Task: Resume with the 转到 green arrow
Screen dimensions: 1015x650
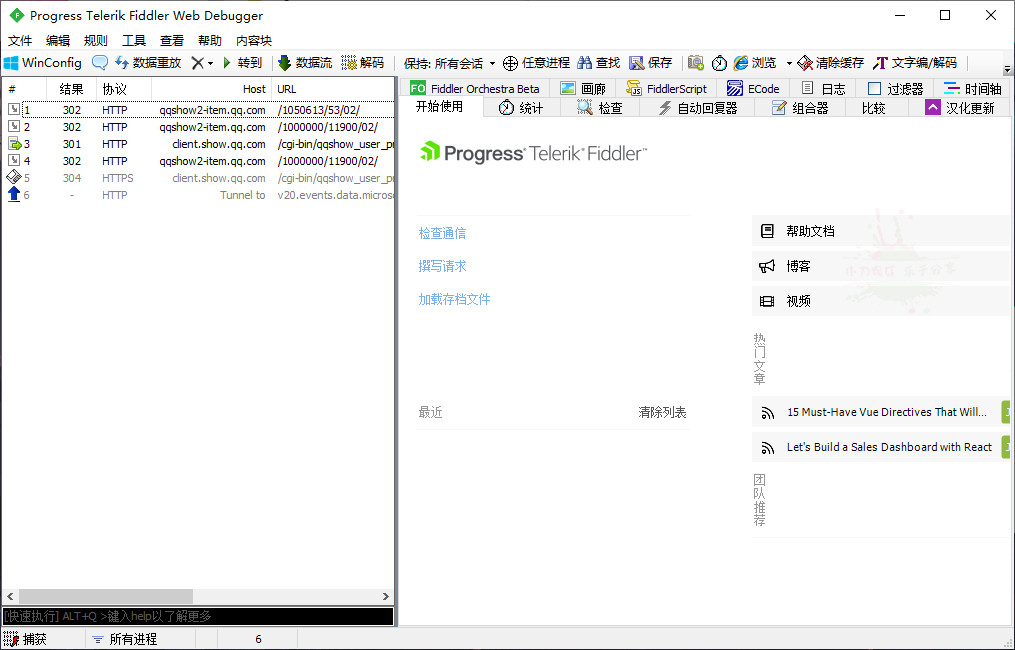Action: pos(242,63)
